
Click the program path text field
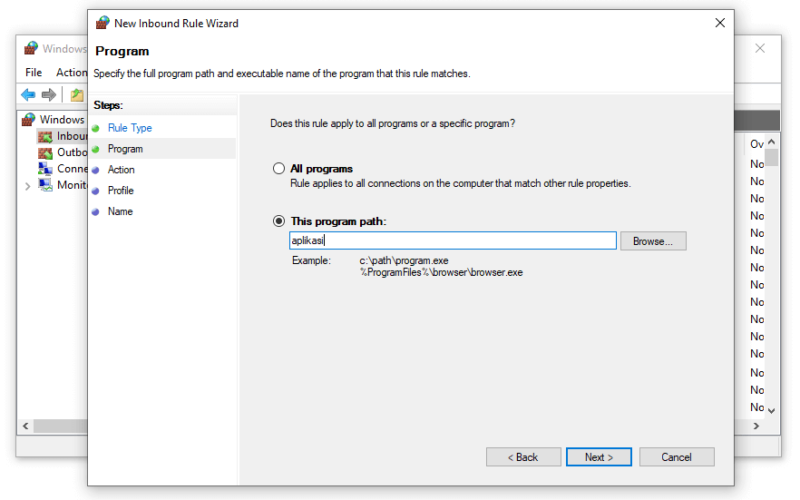[453, 240]
